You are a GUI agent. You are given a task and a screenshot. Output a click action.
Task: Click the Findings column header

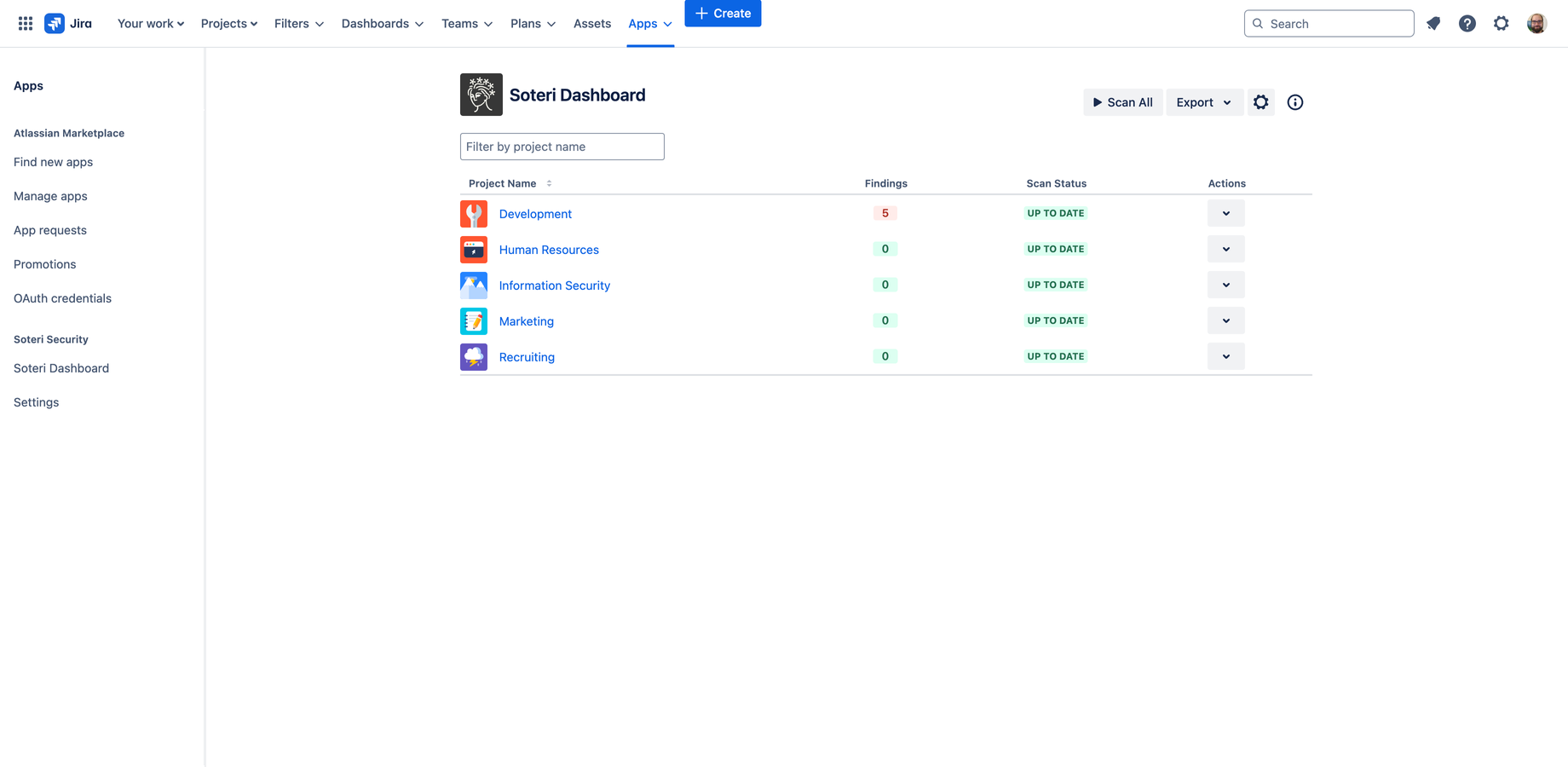pos(886,183)
